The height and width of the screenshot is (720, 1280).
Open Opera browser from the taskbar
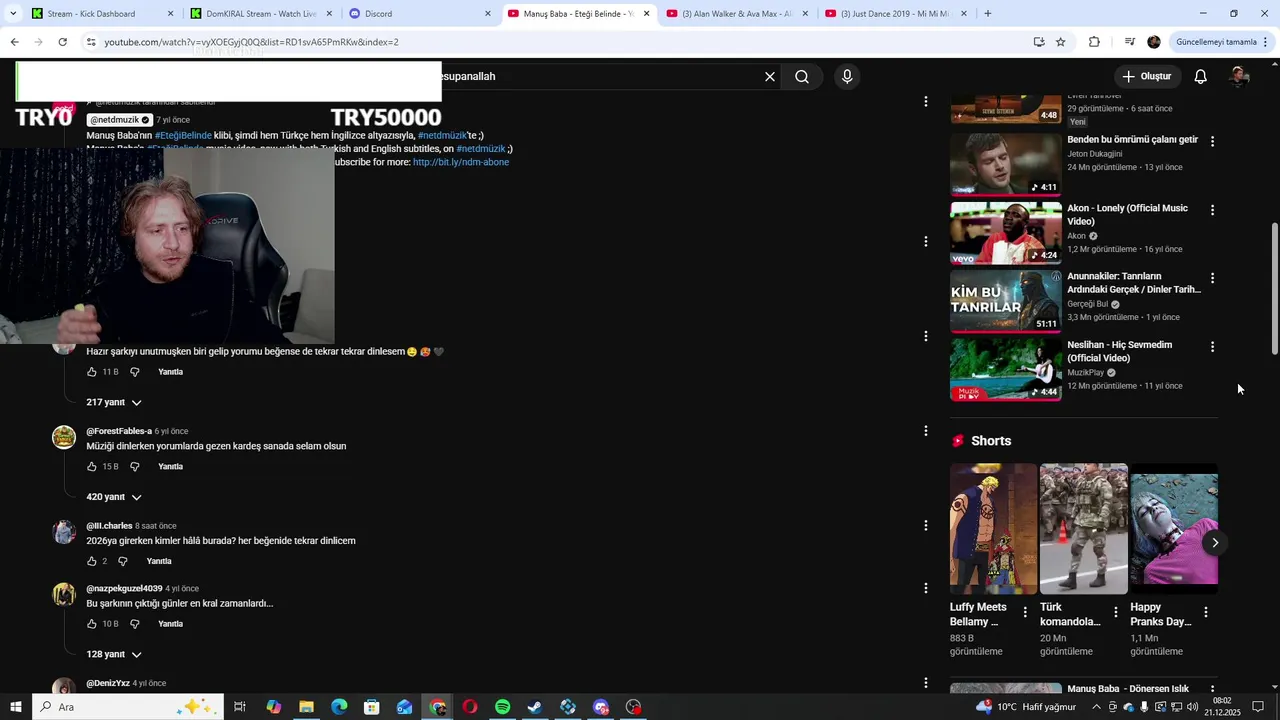point(470,707)
